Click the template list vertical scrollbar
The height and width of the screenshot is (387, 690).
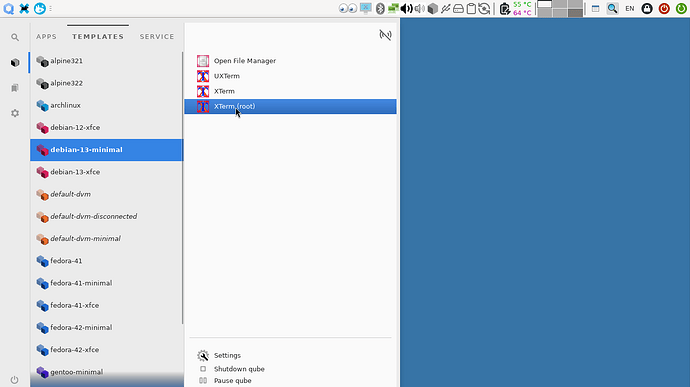[183, 188]
